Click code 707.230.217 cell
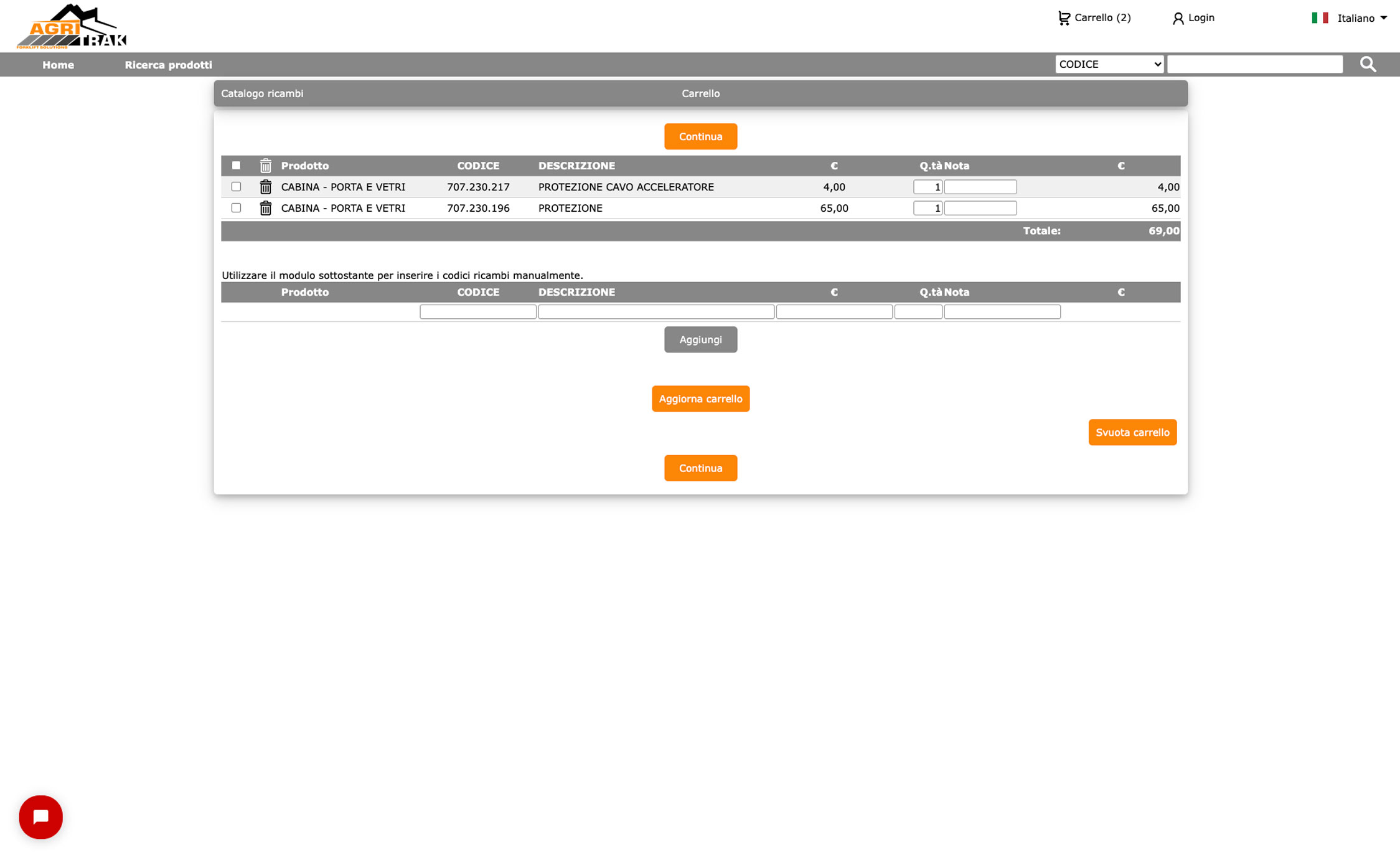The image size is (1400, 855). click(x=478, y=187)
